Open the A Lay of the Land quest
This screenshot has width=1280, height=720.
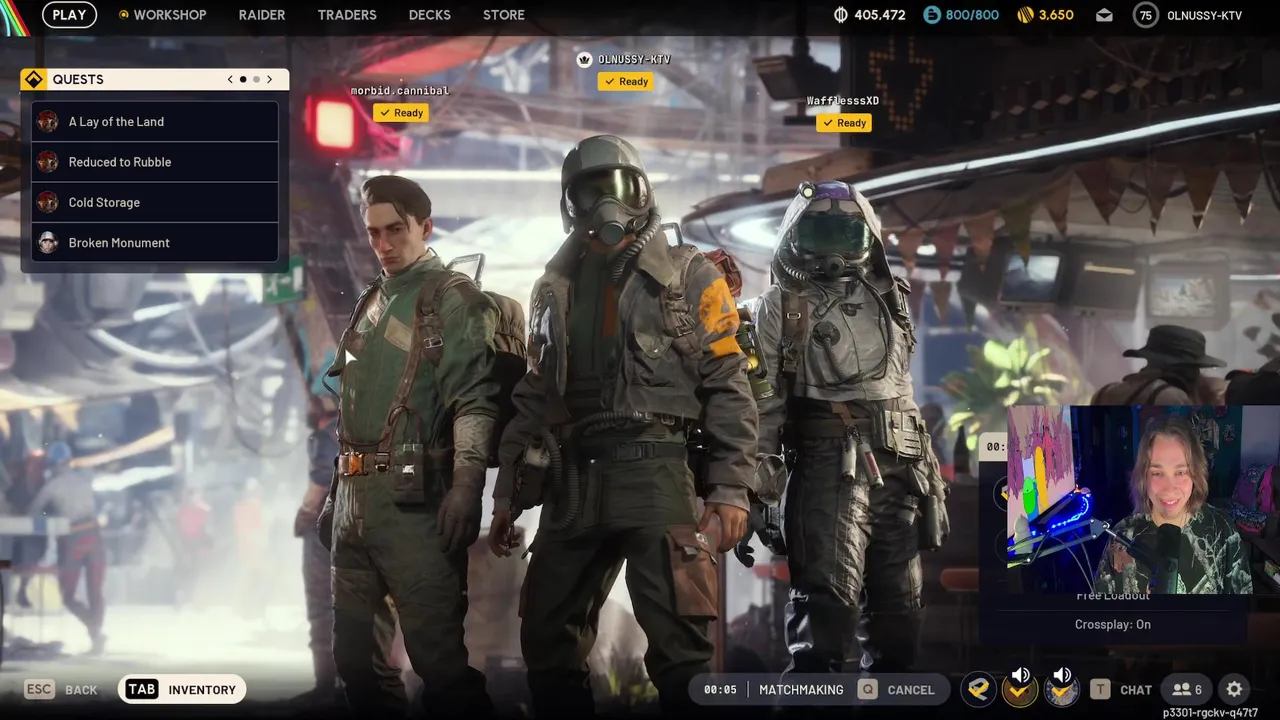[x=155, y=122]
